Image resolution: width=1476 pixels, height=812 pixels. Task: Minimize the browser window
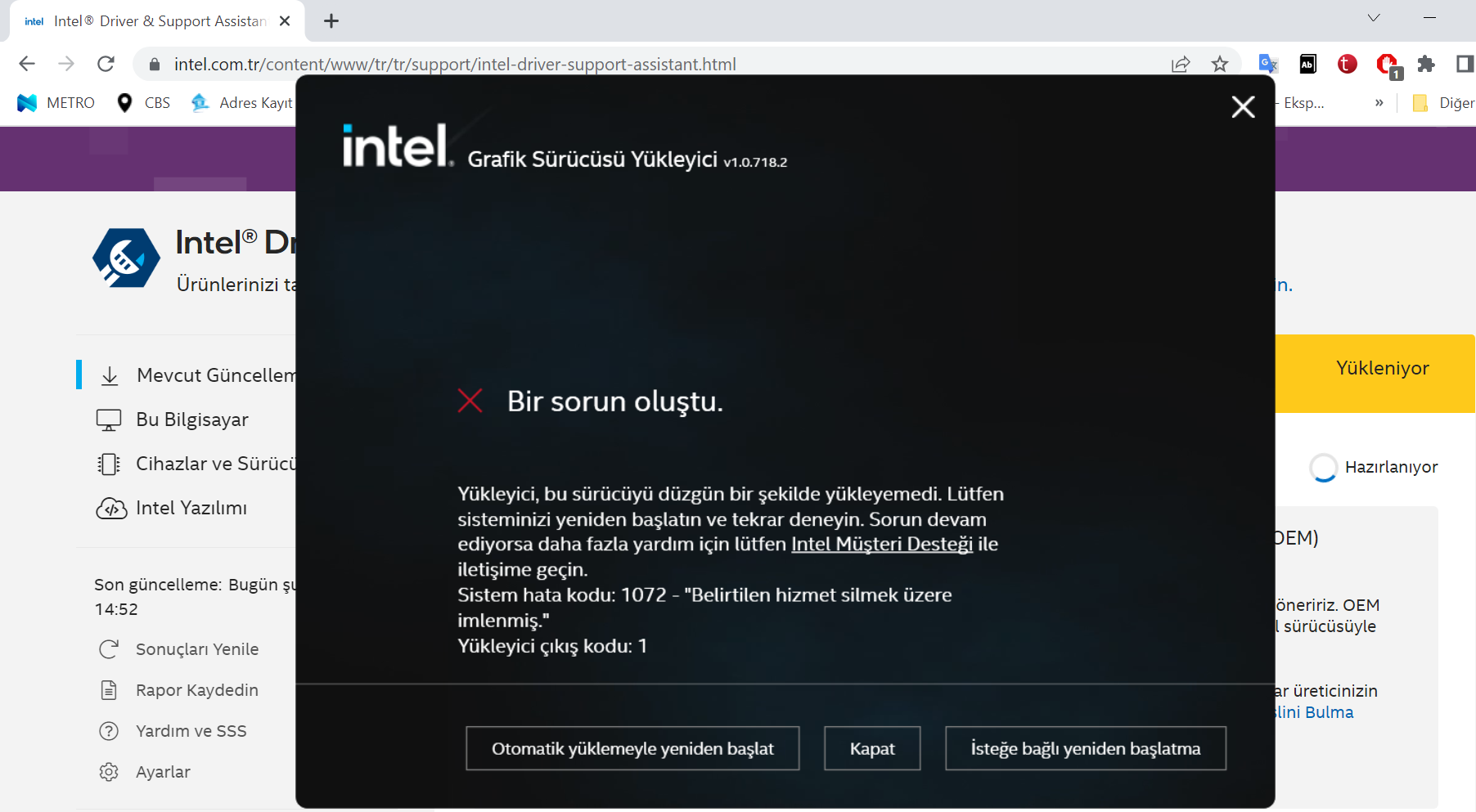[x=1430, y=18]
